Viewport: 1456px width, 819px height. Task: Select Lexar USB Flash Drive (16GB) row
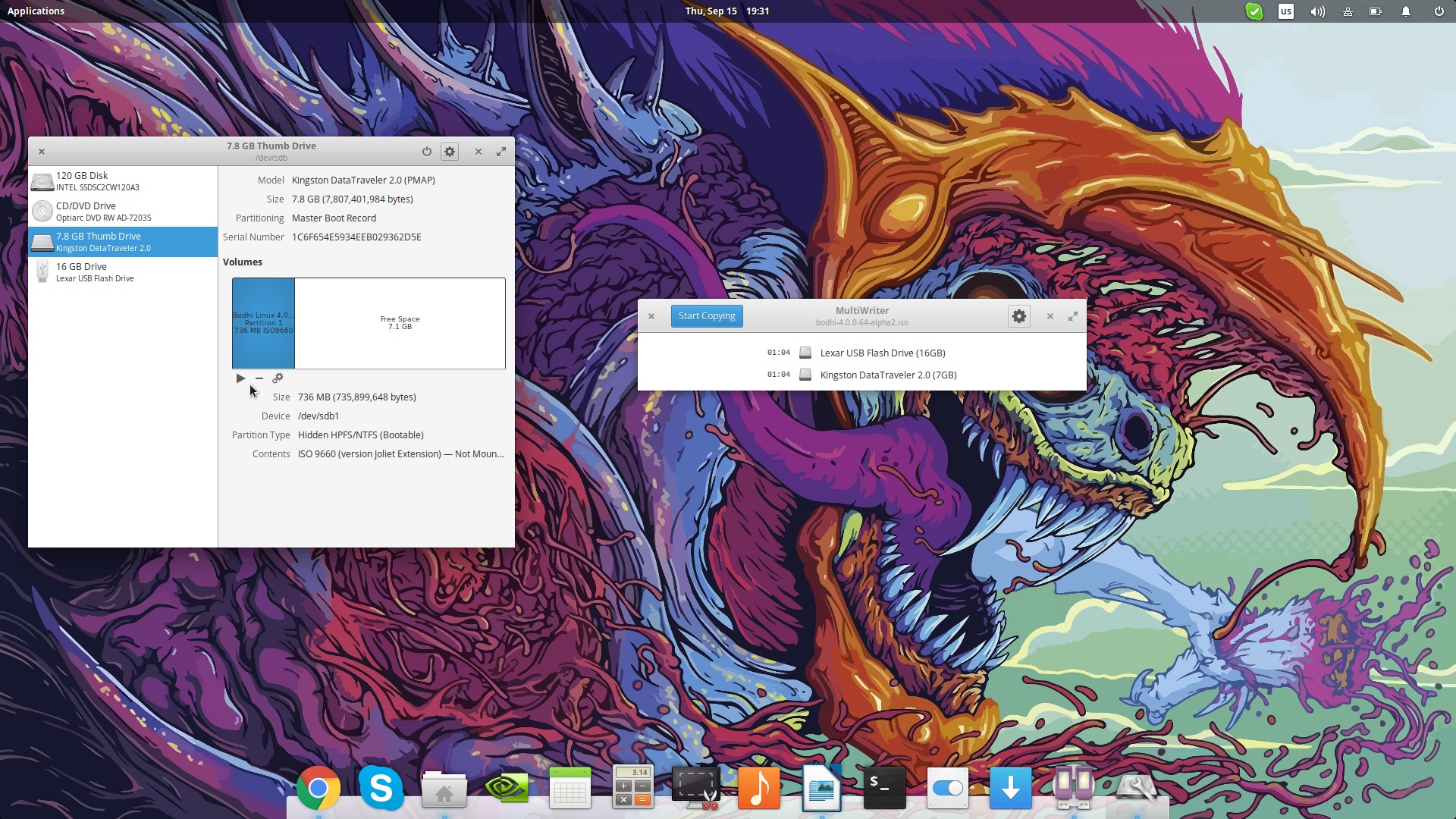tap(861, 353)
